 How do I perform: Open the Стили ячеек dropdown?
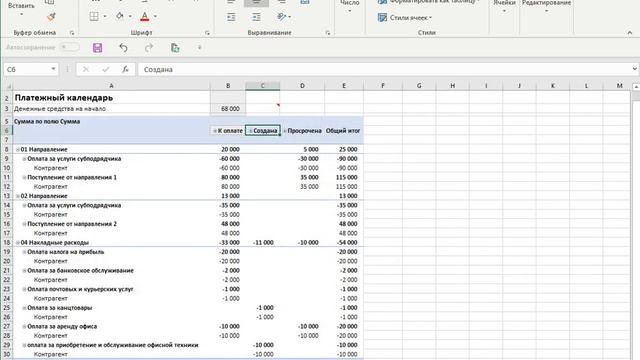click(405, 18)
